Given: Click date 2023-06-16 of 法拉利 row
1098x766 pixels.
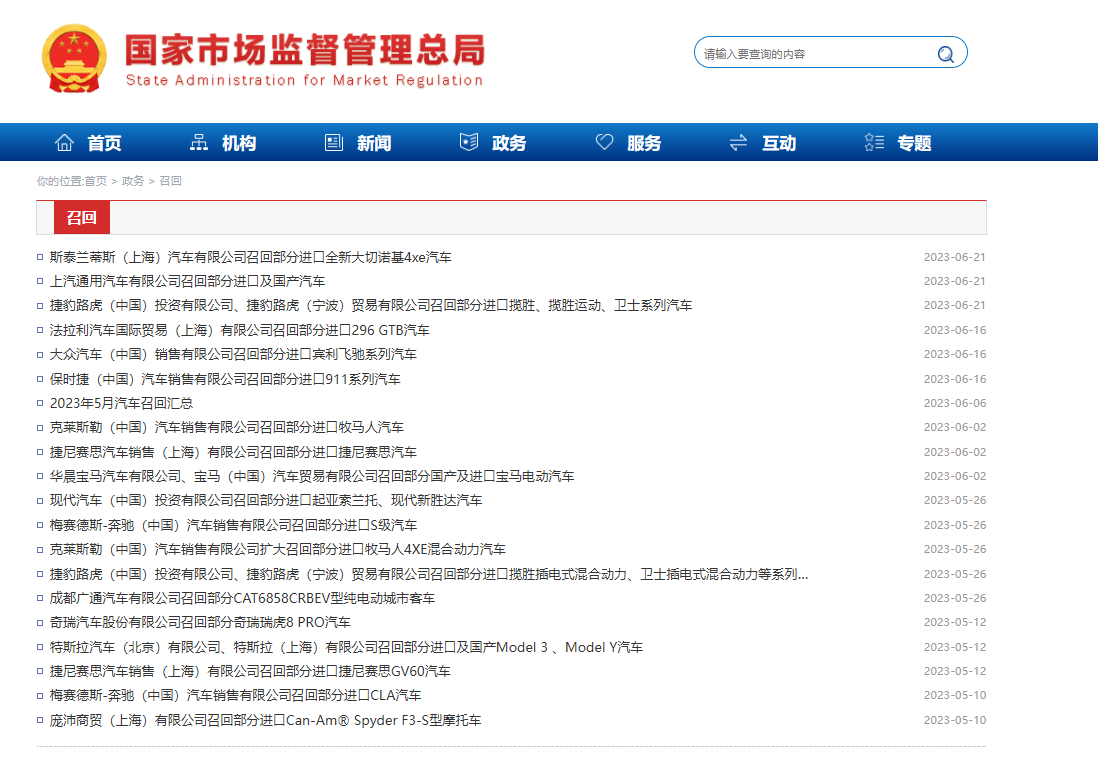Looking at the screenshot, I should 954,330.
